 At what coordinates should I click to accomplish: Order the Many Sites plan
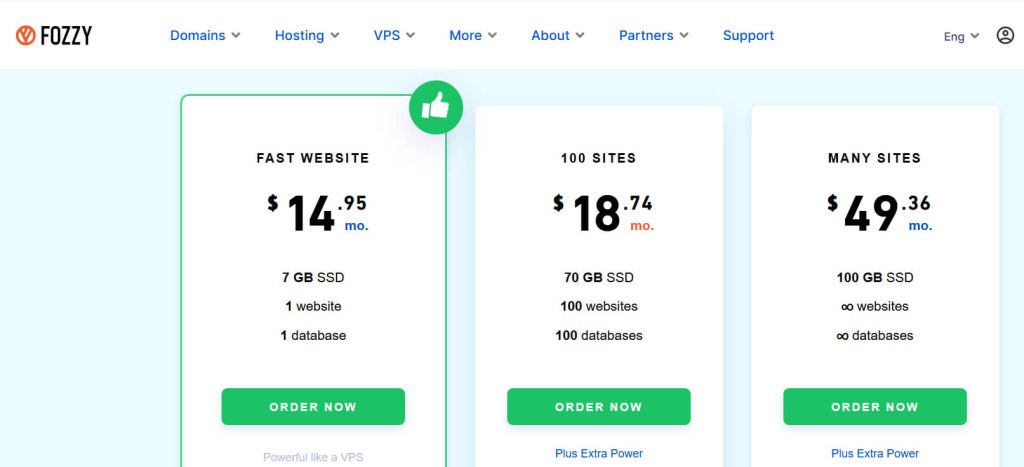pyautogui.click(x=875, y=407)
